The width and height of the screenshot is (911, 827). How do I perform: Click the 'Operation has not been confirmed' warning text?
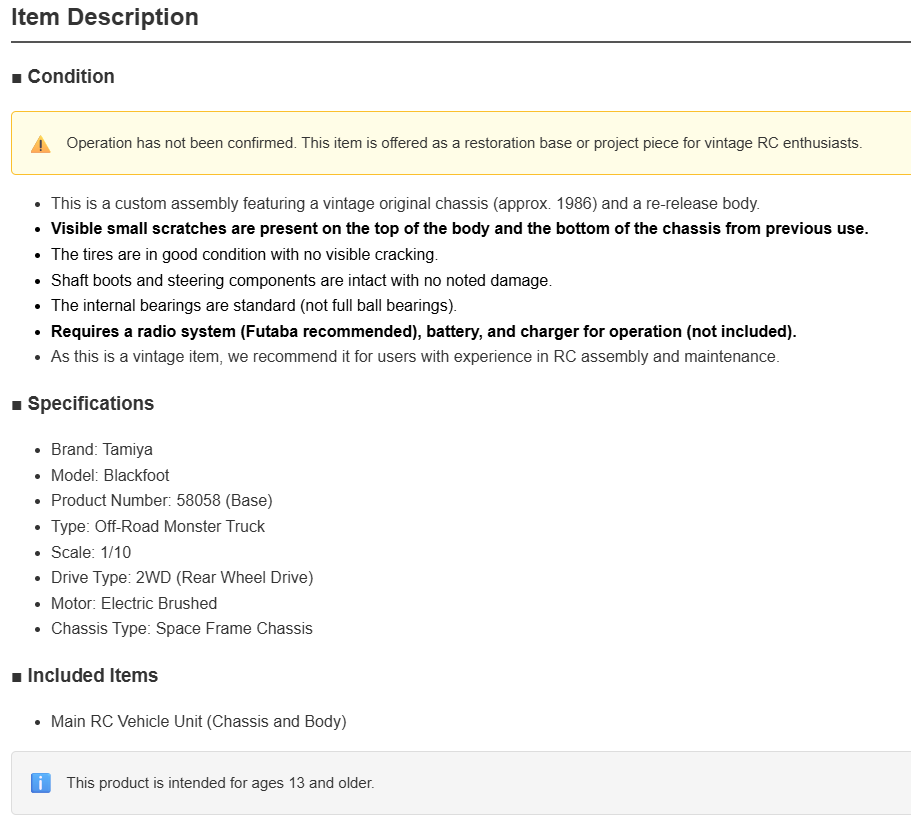click(464, 143)
